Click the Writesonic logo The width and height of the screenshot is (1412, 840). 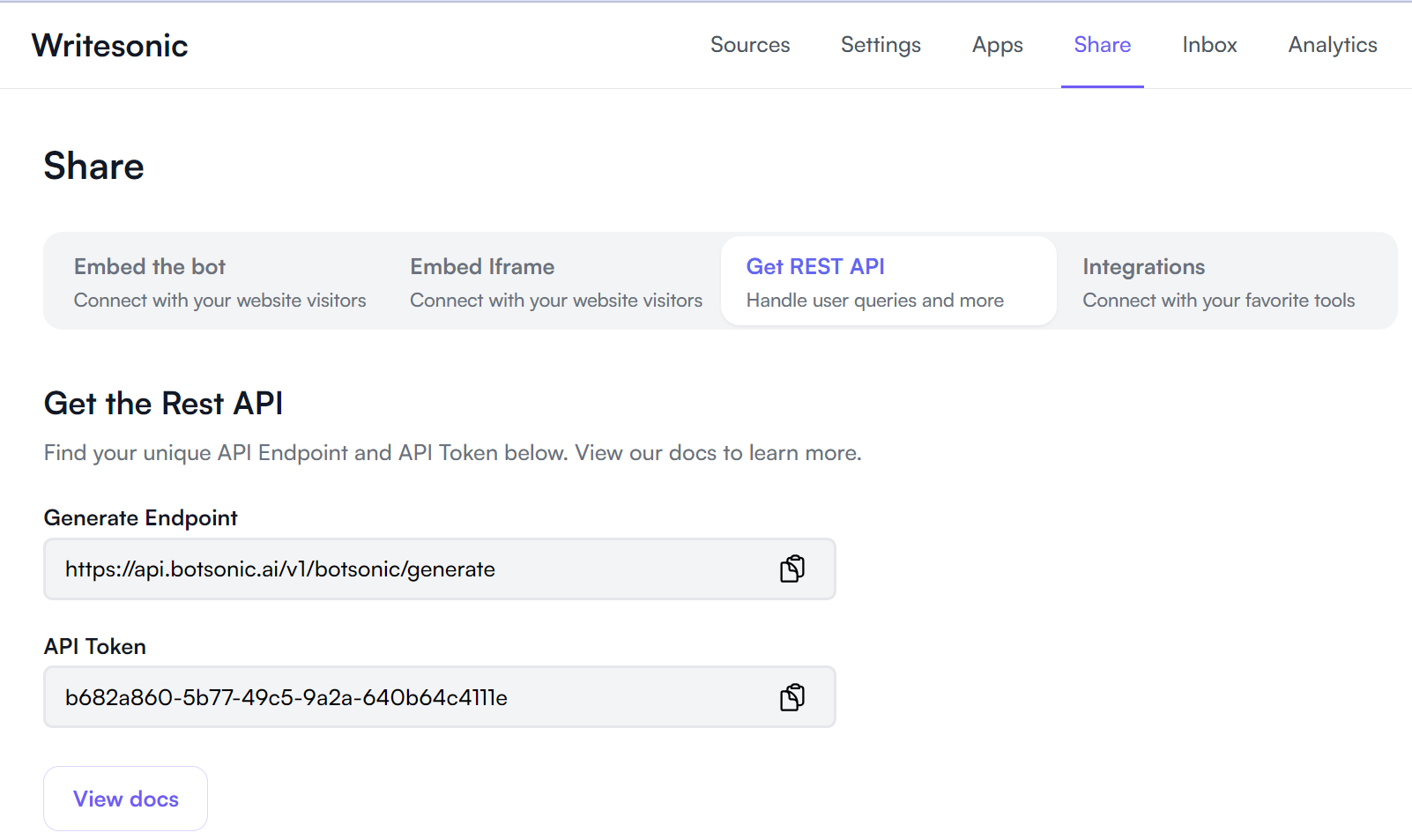coord(110,46)
